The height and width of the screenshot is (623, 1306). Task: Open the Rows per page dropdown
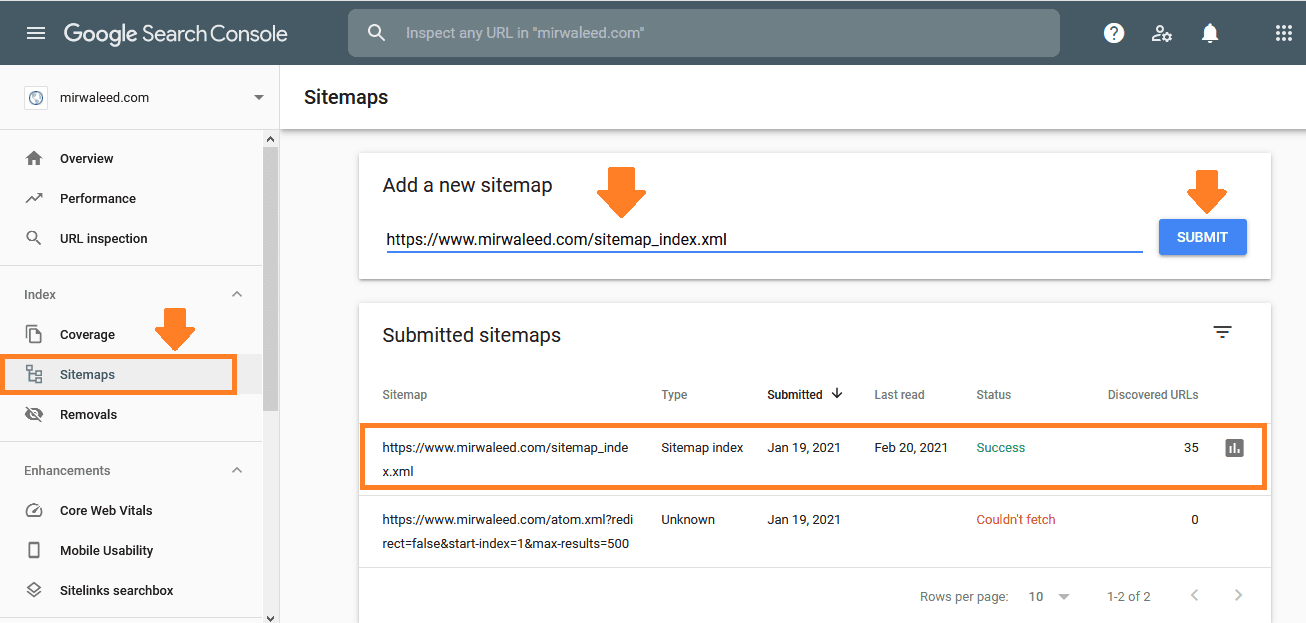[x=1049, y=596]
